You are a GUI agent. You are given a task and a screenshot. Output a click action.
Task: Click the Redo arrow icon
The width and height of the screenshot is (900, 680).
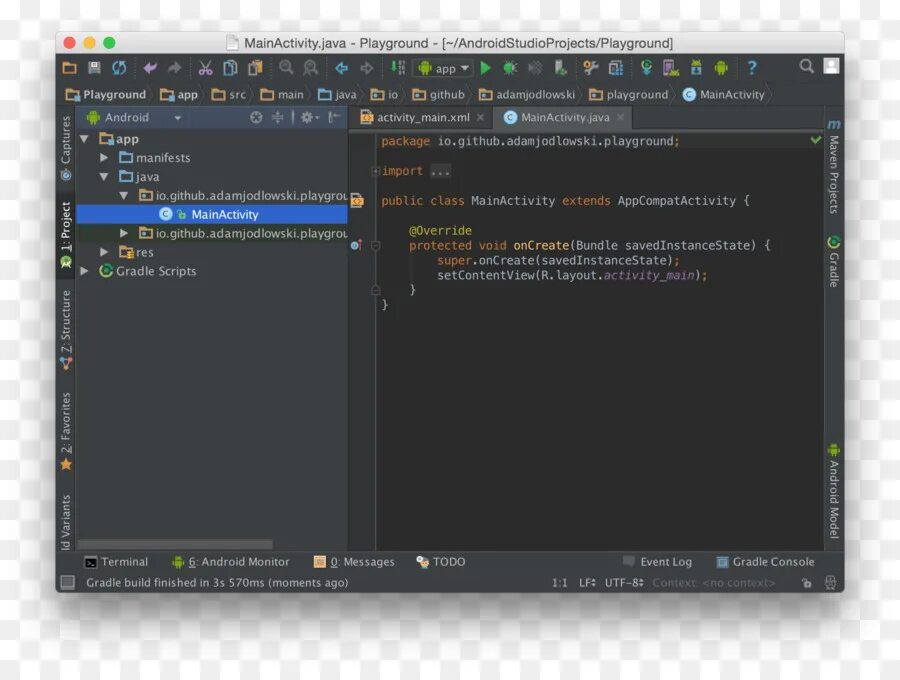[174, 68]
